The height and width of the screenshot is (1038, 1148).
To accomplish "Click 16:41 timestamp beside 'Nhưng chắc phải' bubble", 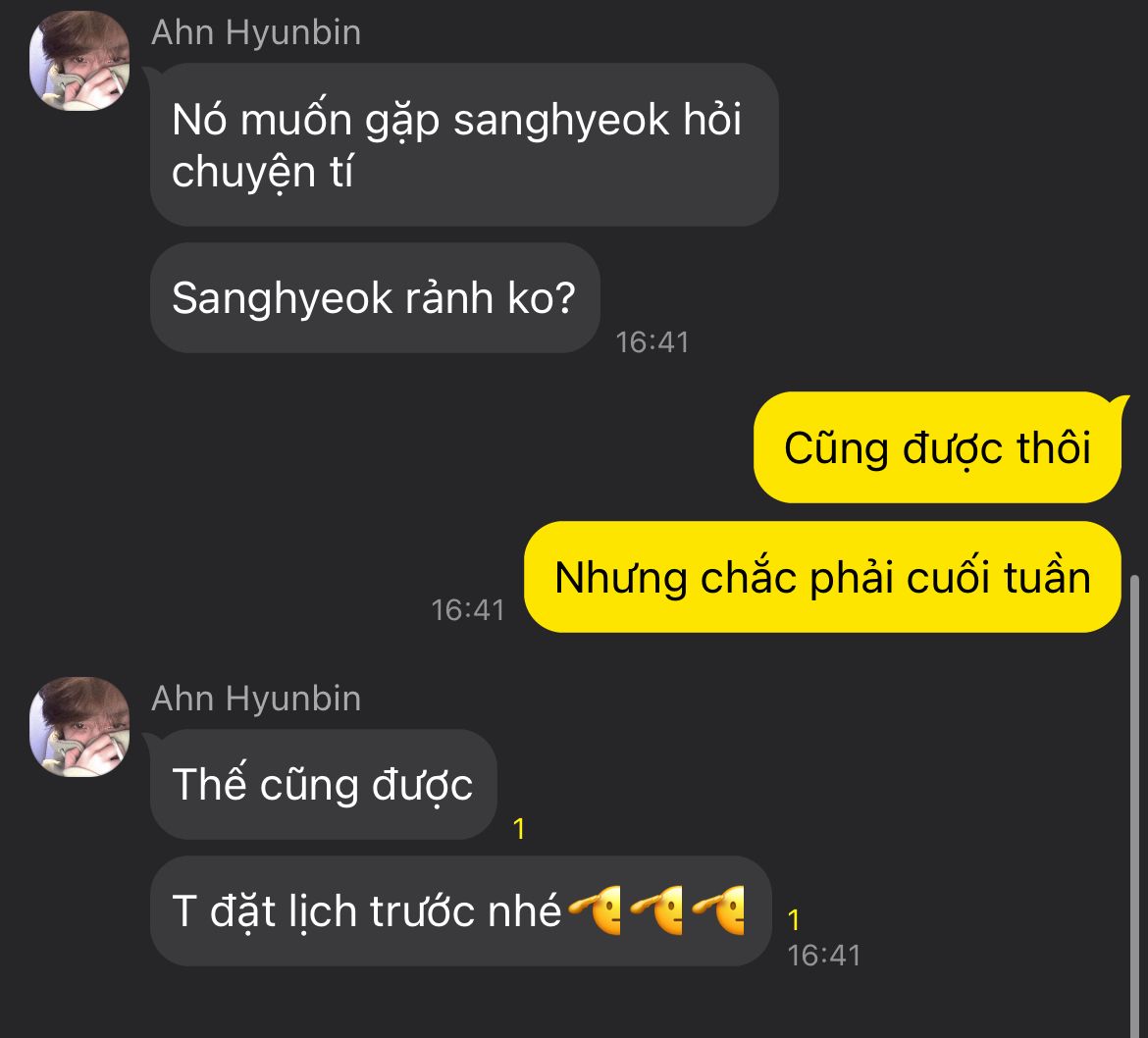I will coord(468,610).
